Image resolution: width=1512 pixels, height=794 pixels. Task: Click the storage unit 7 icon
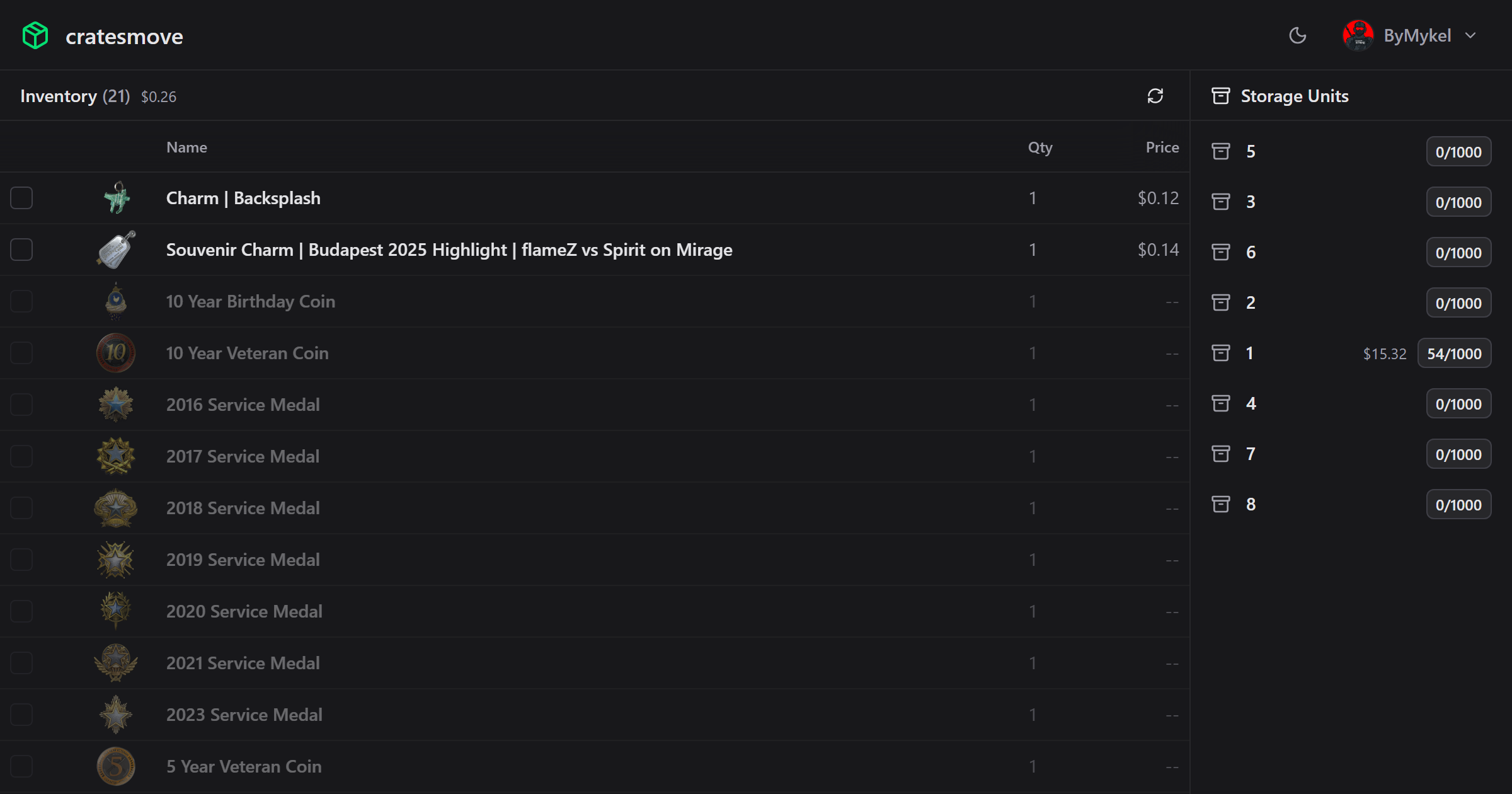[1221, 454]
